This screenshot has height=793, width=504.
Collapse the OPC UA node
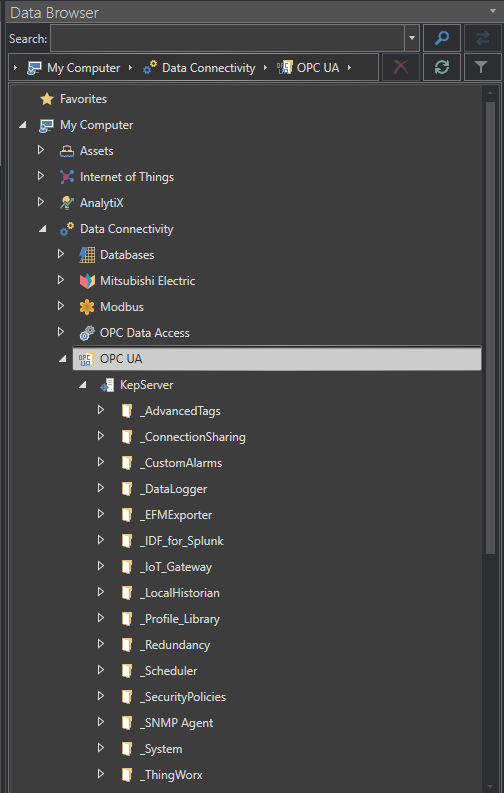[62, 359]
